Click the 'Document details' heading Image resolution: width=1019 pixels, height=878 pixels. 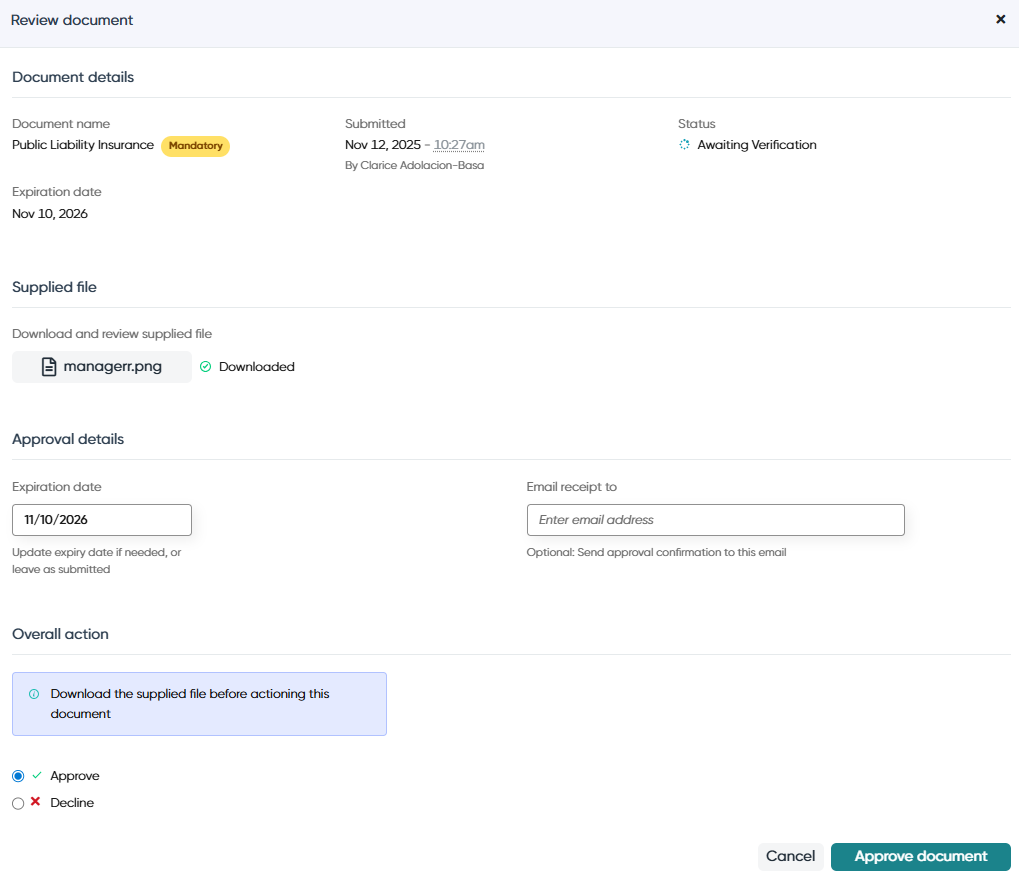tap(73, 77)
